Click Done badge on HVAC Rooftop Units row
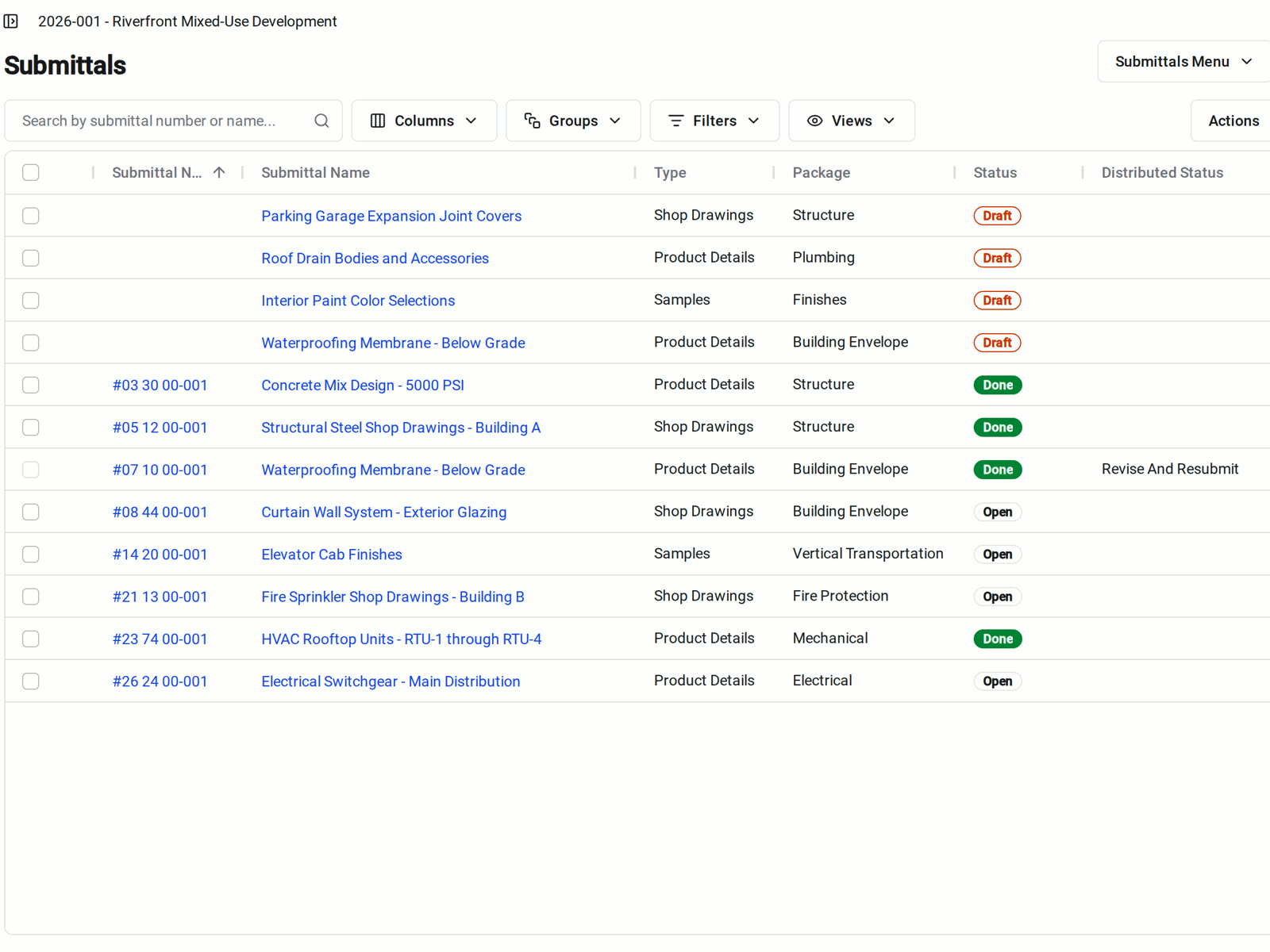This screenshot has height=952, width=1270. [x=998, y=639]
